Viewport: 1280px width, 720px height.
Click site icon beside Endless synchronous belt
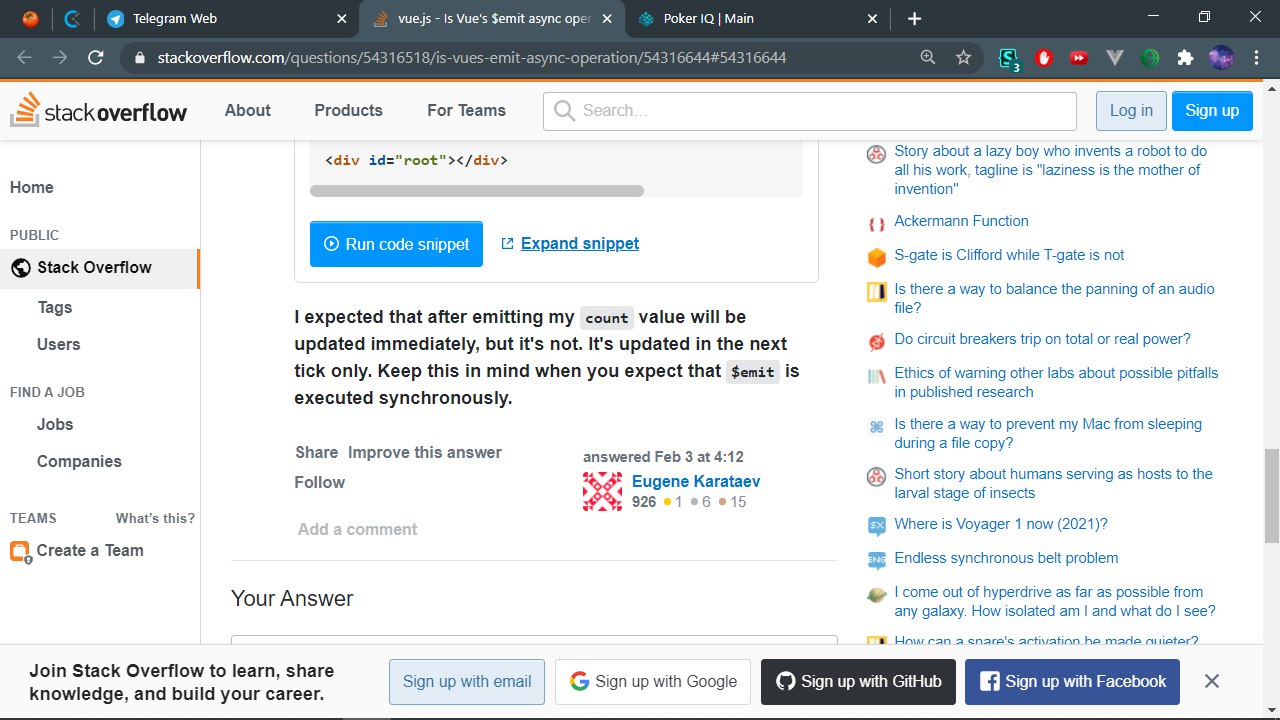point(876,560)
